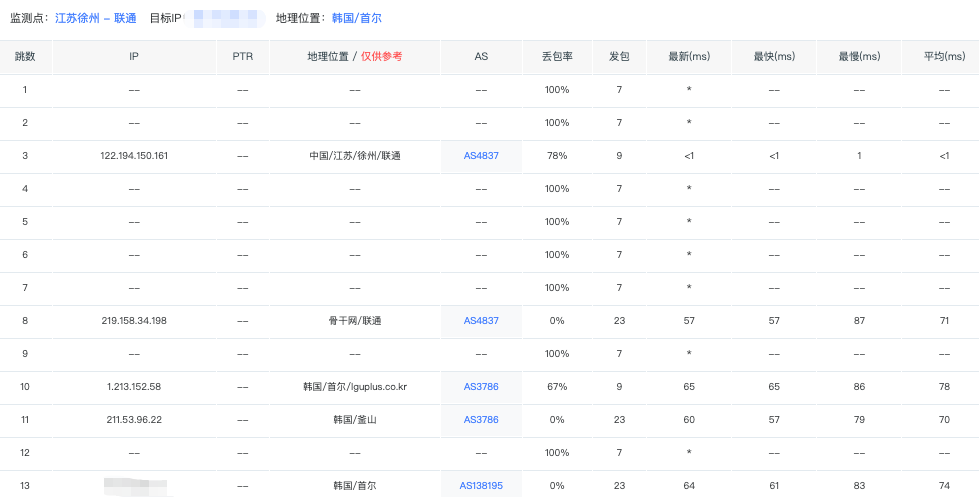Click the IP column header
Viewport: 979px width, 497px height.
(x=134, y=57)
